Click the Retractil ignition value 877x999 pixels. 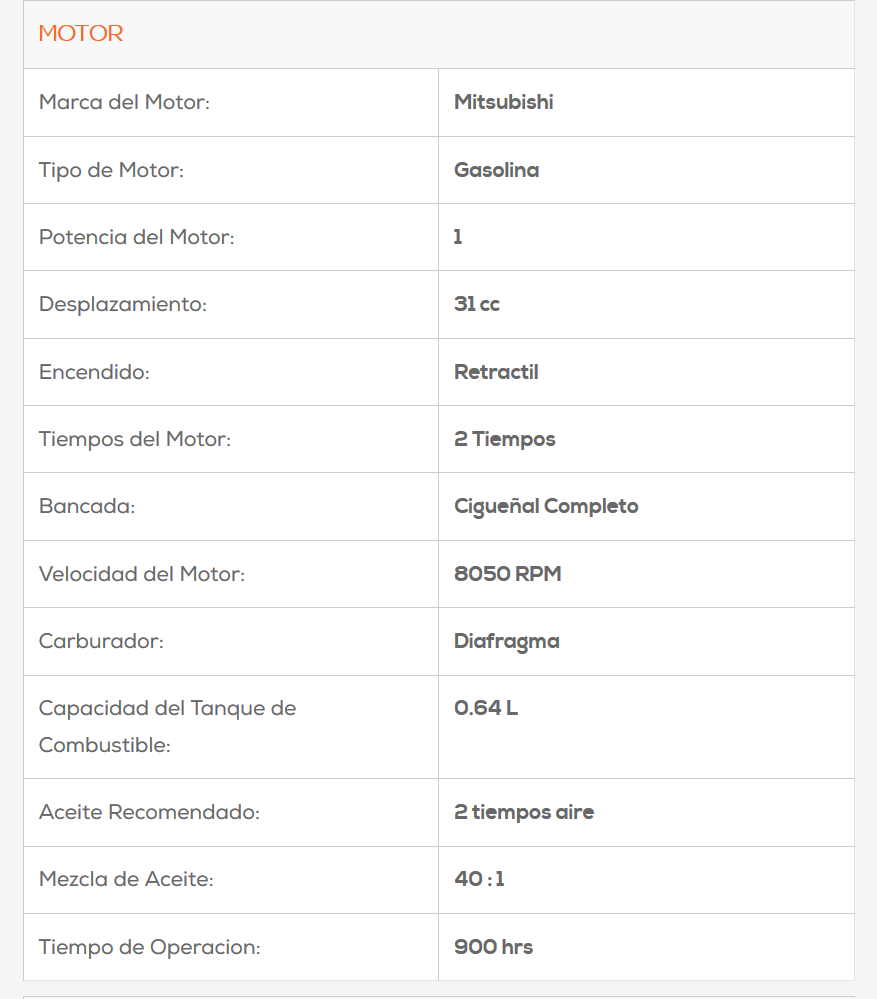pos(496,372)
